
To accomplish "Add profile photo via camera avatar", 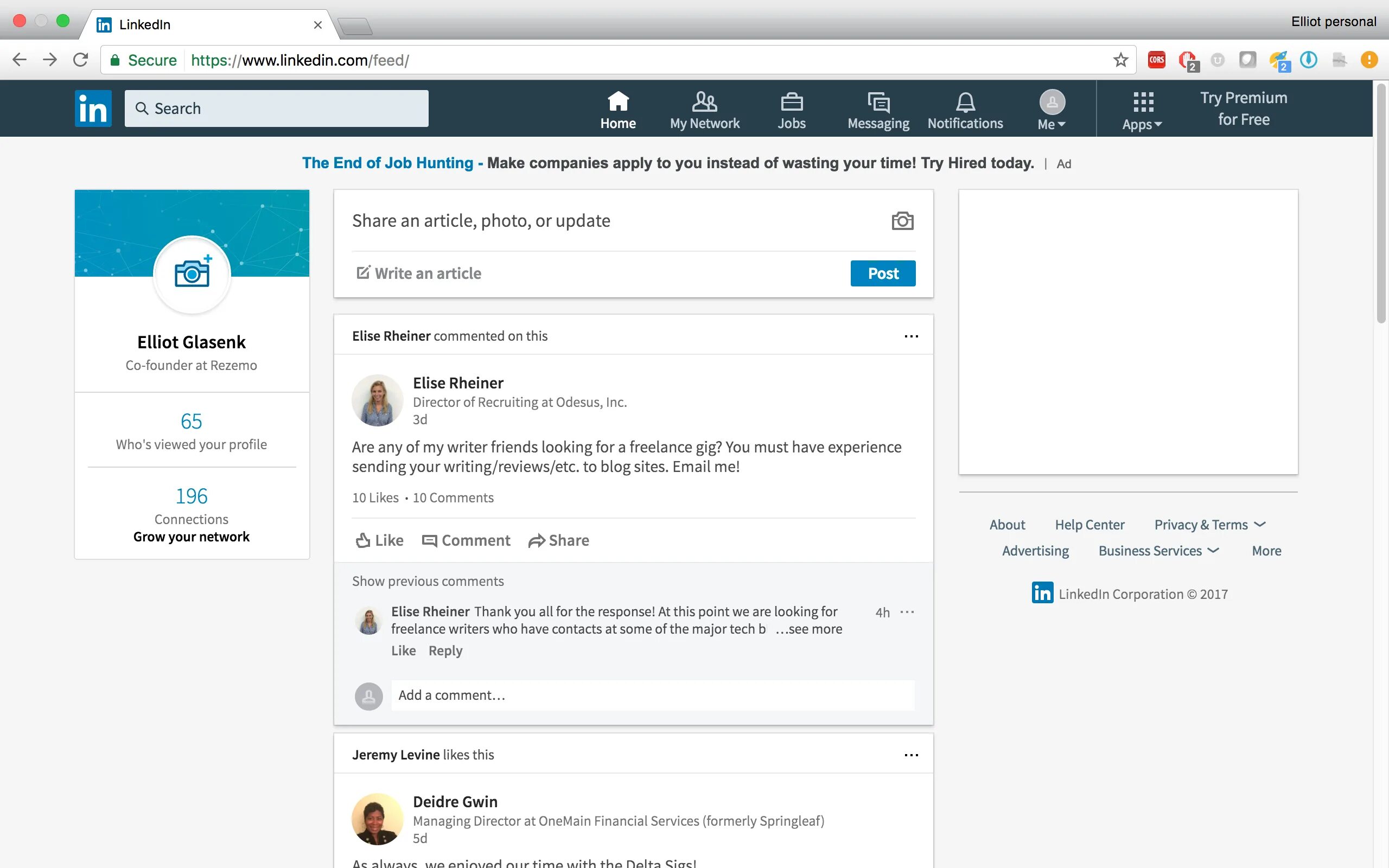I will 192,274.
